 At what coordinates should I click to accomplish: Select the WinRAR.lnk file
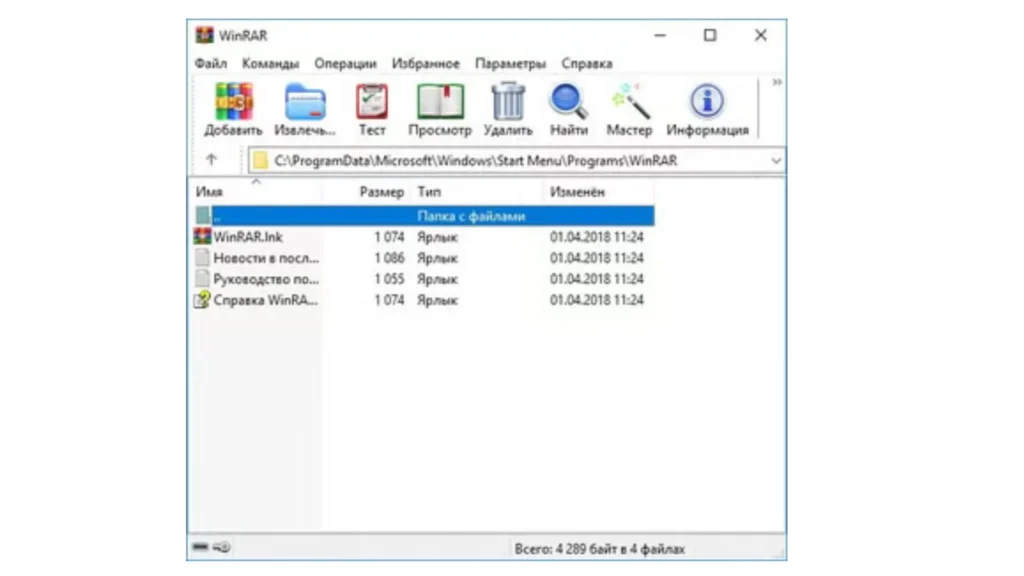248,237
